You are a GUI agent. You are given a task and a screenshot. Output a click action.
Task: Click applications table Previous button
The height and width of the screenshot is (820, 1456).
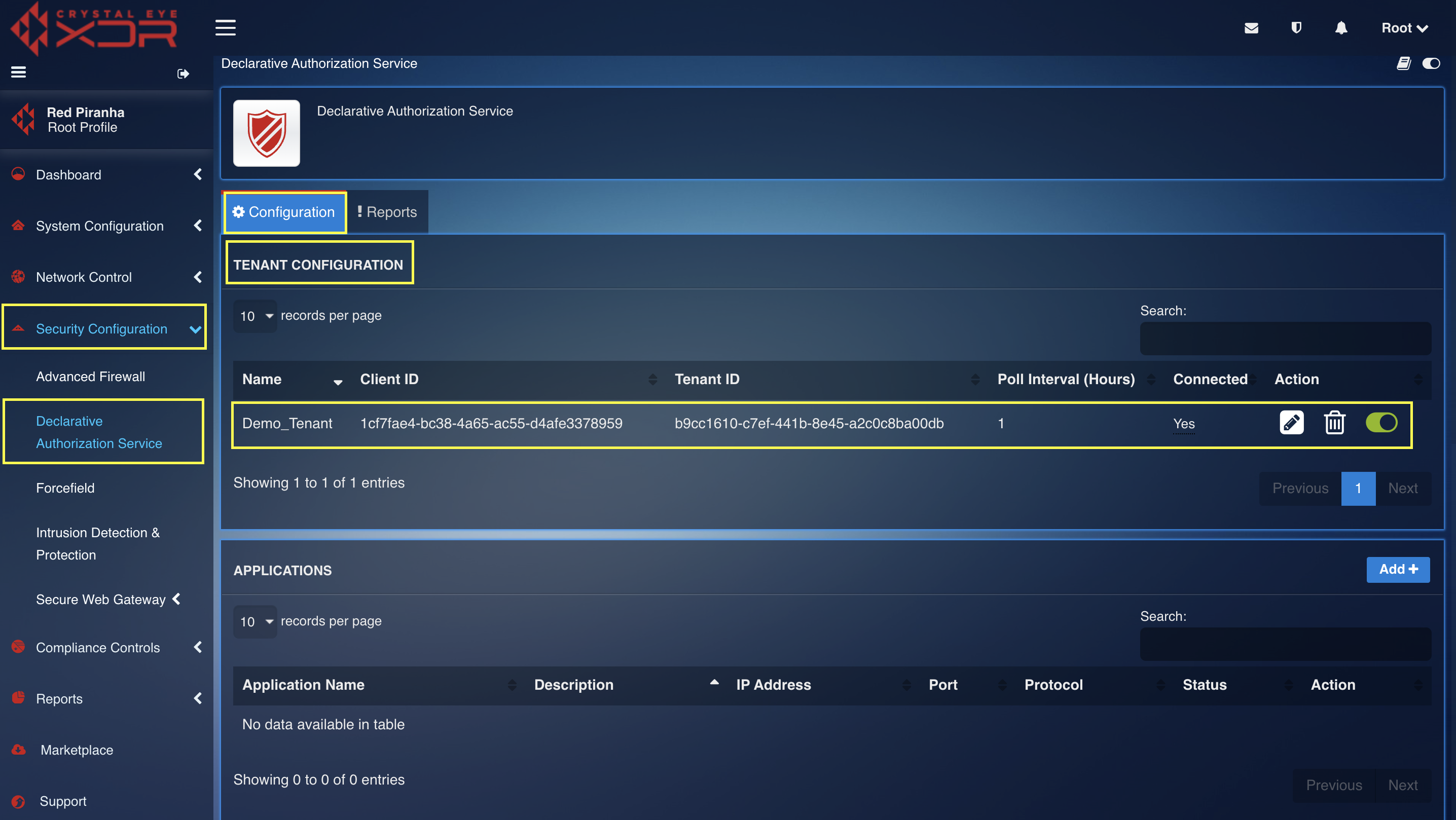tap(1334, 785)
